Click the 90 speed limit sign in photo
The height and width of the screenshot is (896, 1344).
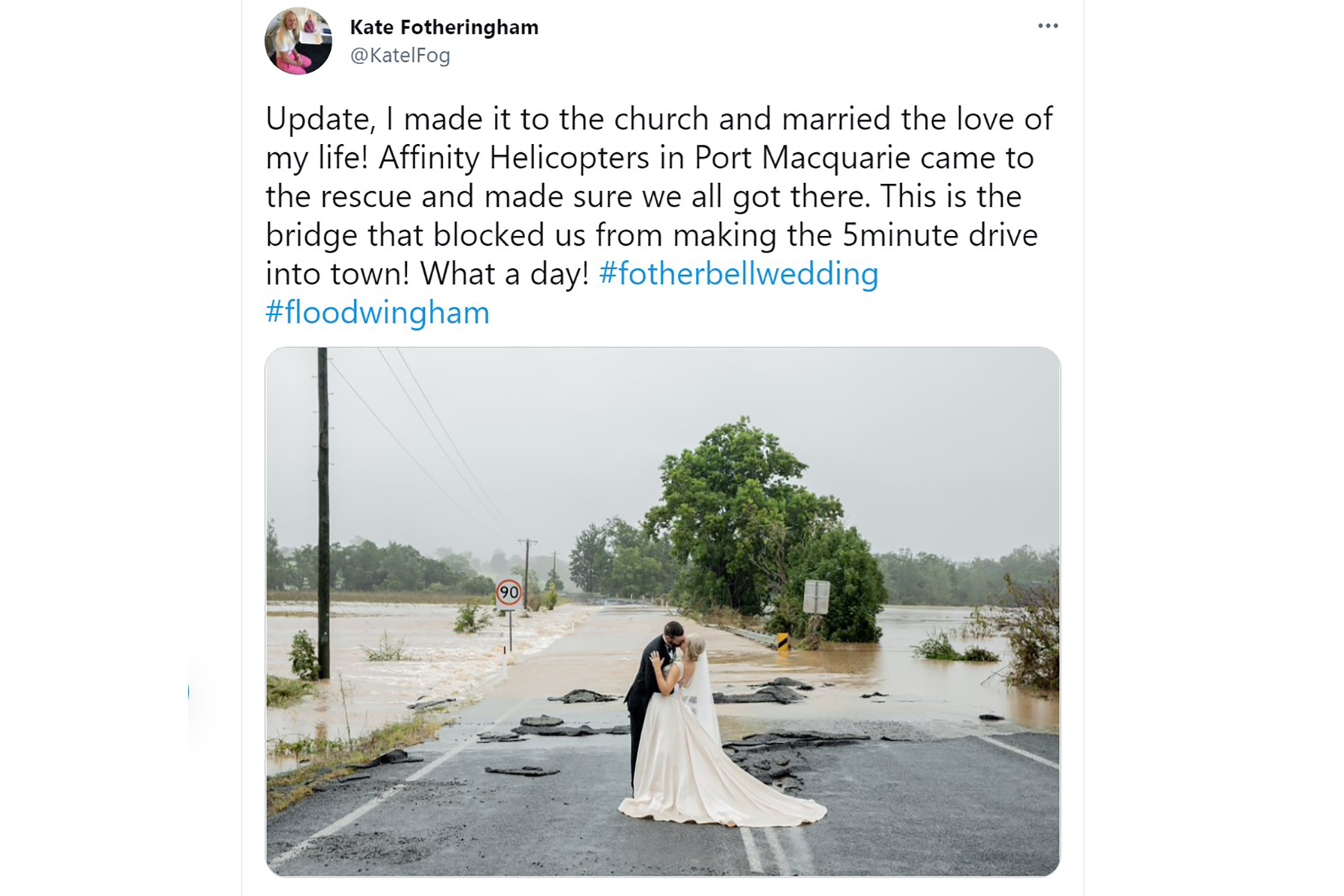508,593
